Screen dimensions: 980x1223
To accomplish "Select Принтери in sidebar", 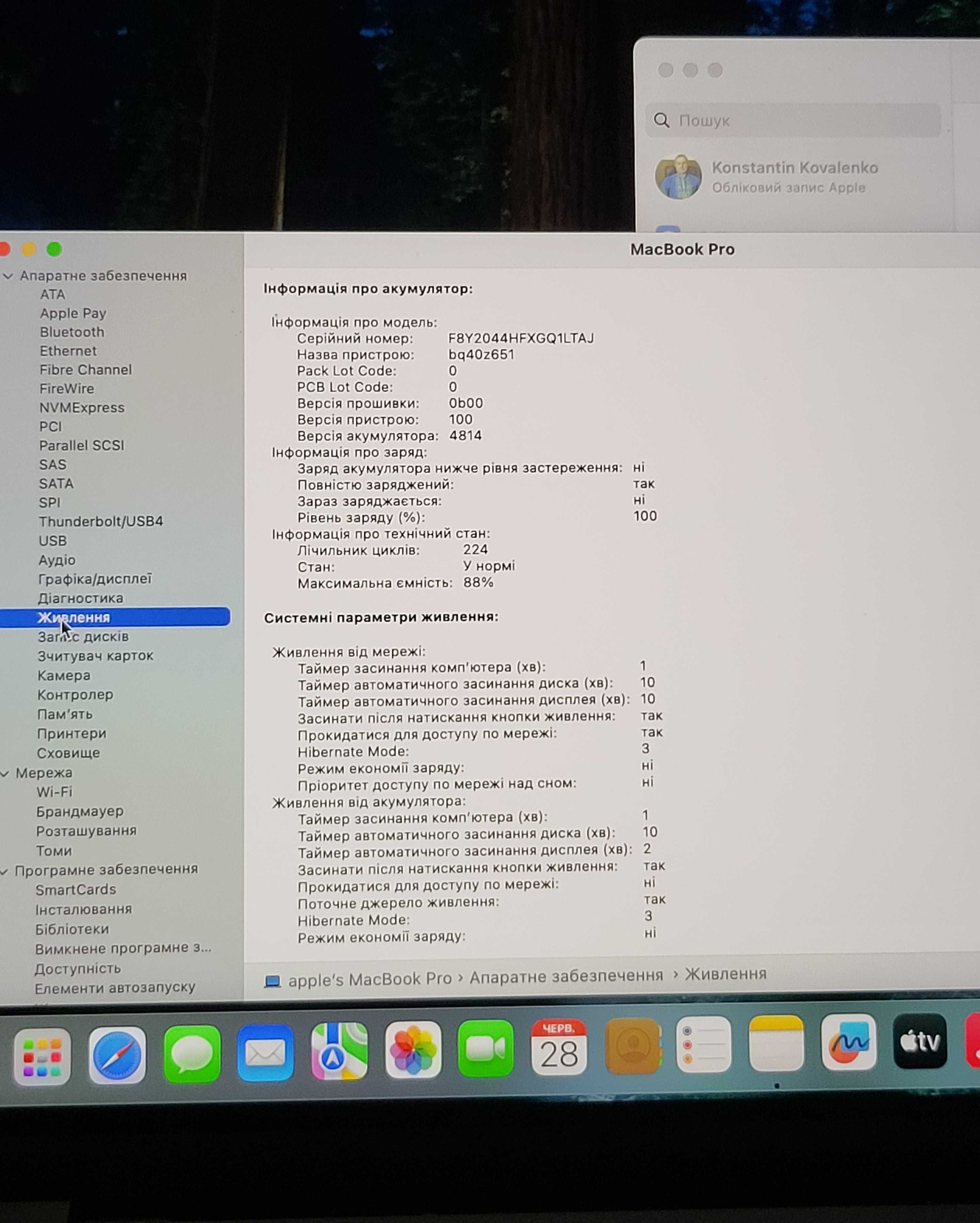I will (72, 733).
